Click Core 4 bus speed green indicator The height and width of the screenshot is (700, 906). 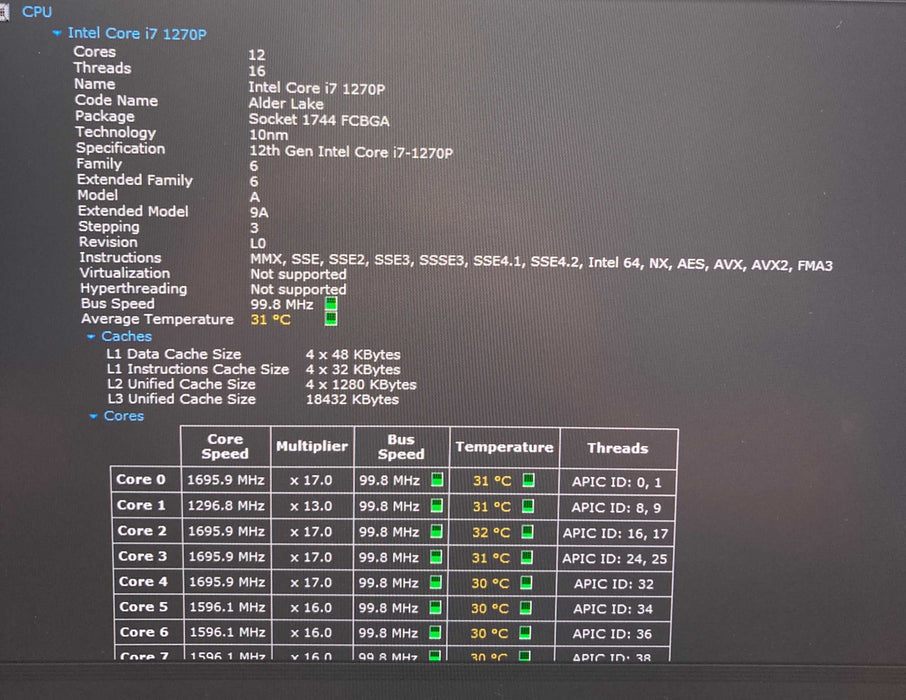436,582
